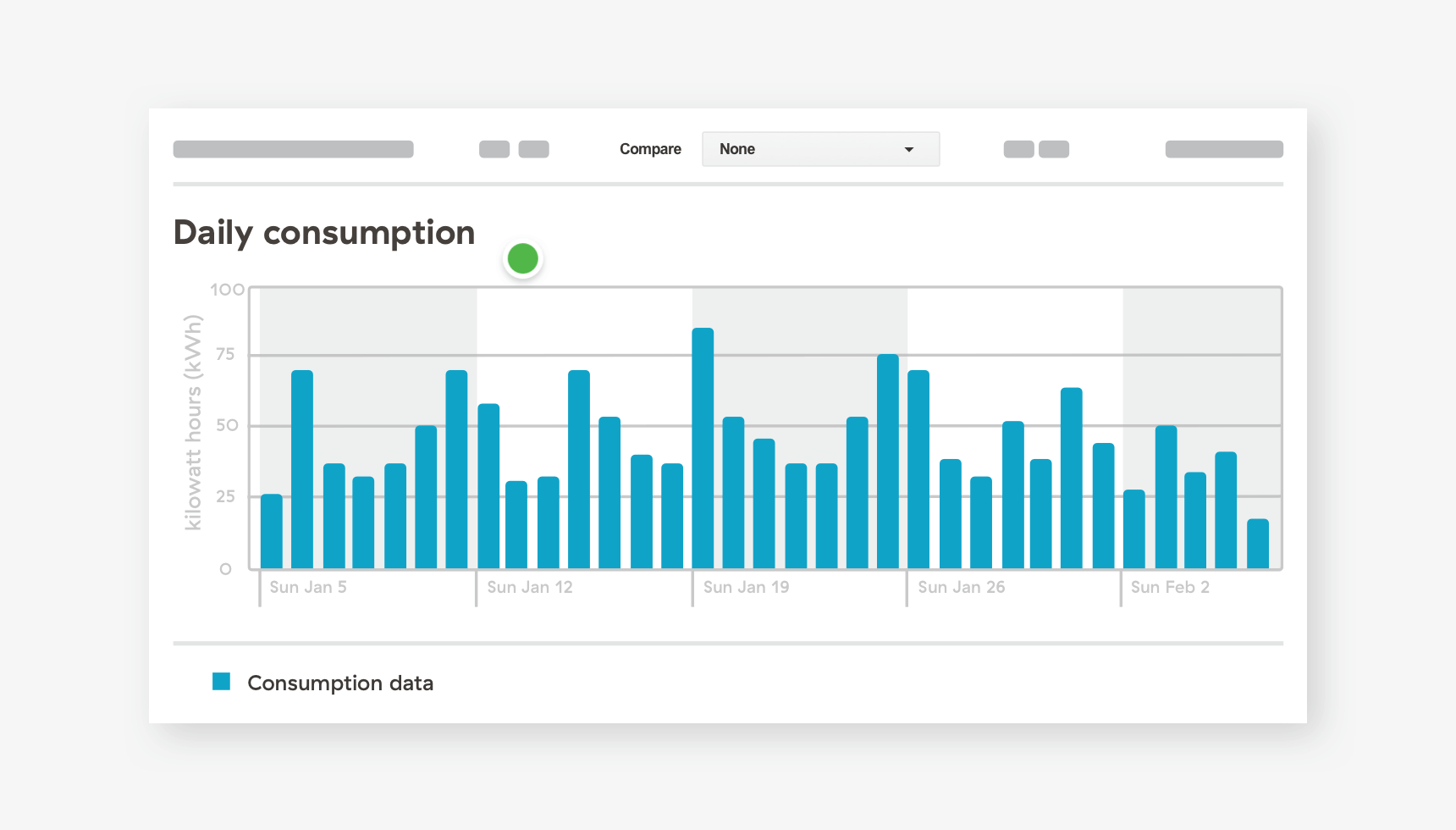Click the Sun Jan 12 axis label

530,587
